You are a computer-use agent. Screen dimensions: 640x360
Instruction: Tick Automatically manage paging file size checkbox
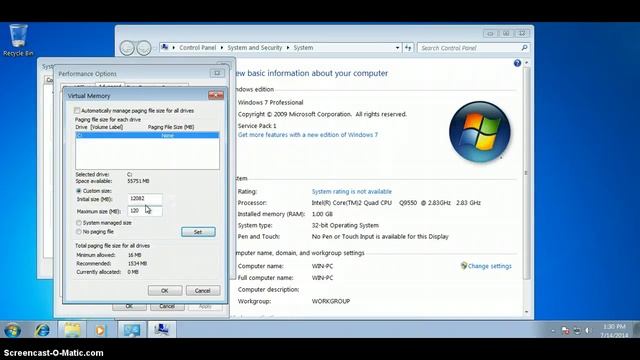77,111
